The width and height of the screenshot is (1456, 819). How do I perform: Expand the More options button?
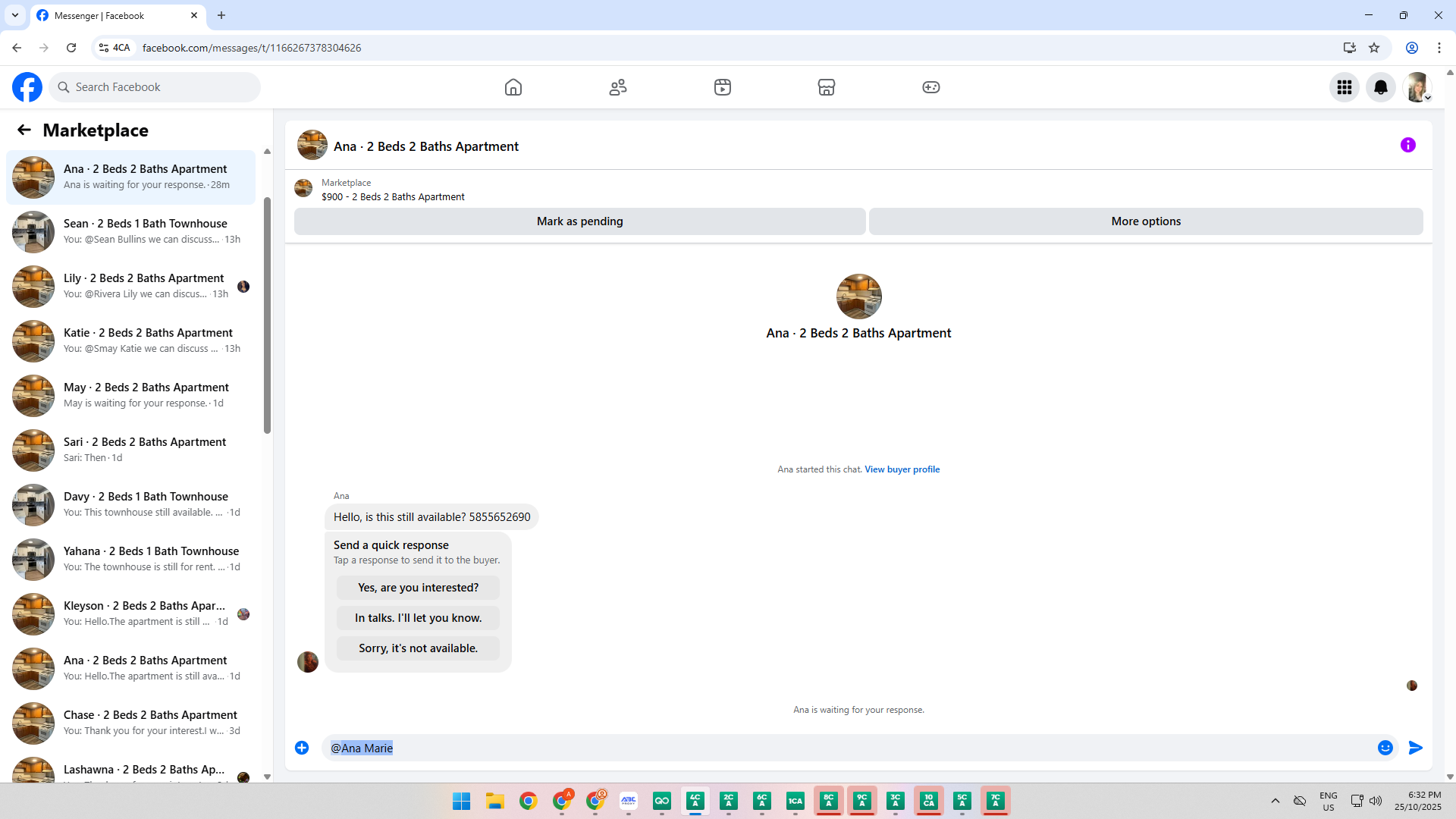coord(1146,221)
